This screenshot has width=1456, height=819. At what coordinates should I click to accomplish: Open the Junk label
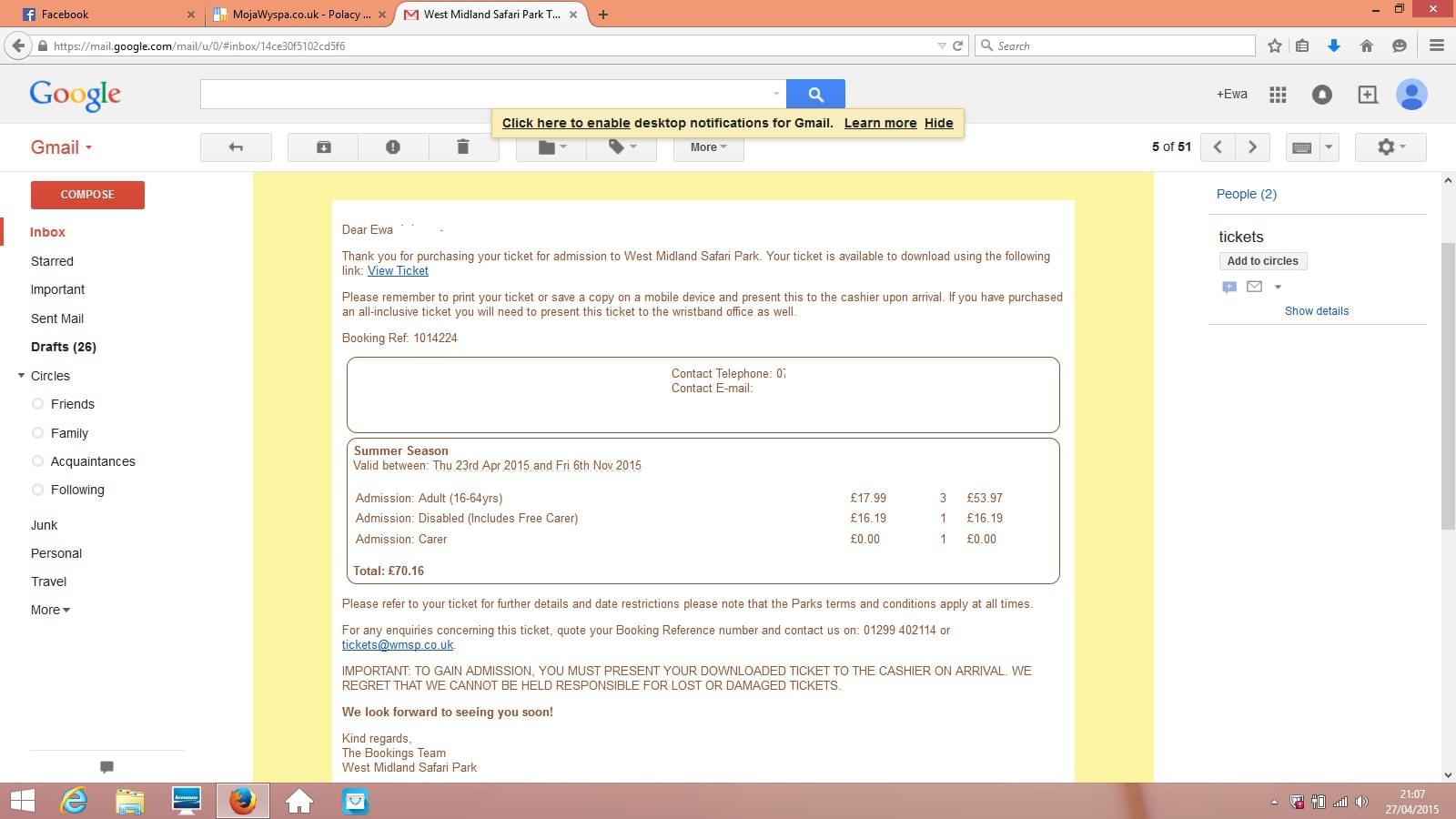pos(44,525)
